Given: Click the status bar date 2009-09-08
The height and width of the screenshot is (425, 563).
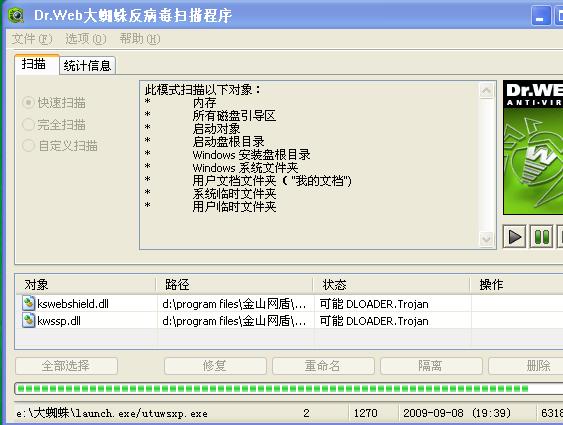Looking at the screenshot, I should 457,413.
